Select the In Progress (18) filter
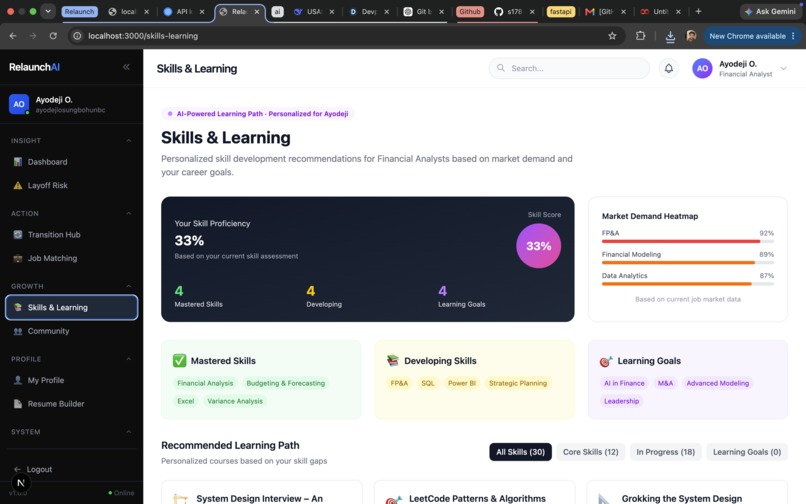 666,452
